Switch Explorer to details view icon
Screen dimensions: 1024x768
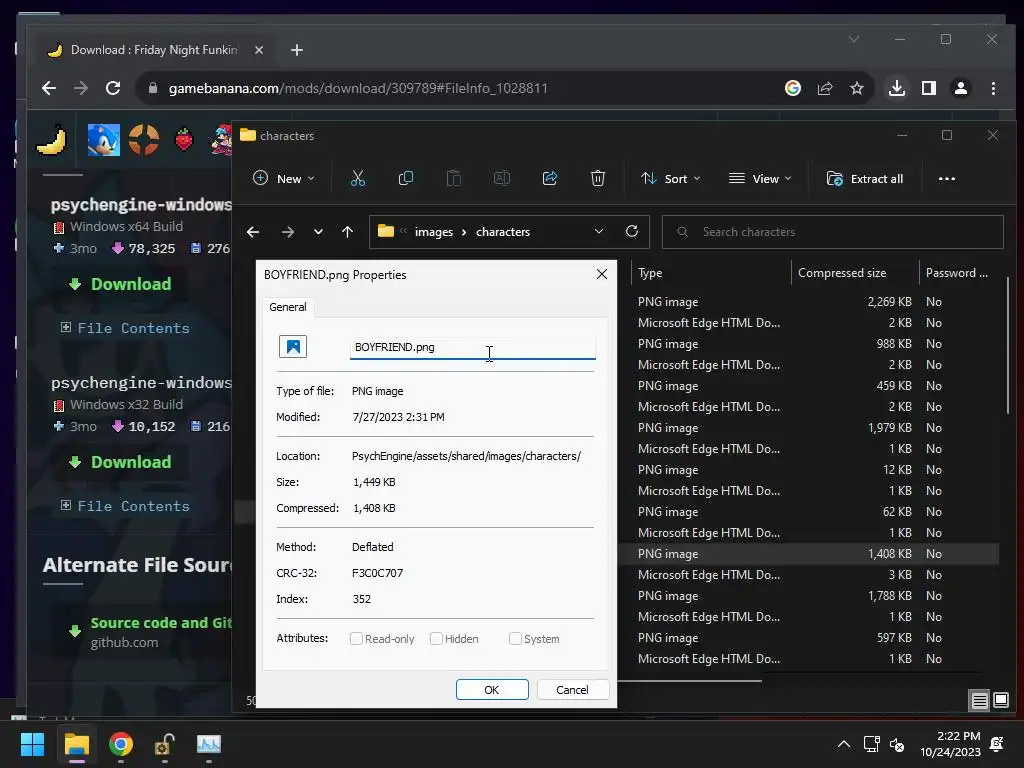point(979,701)
